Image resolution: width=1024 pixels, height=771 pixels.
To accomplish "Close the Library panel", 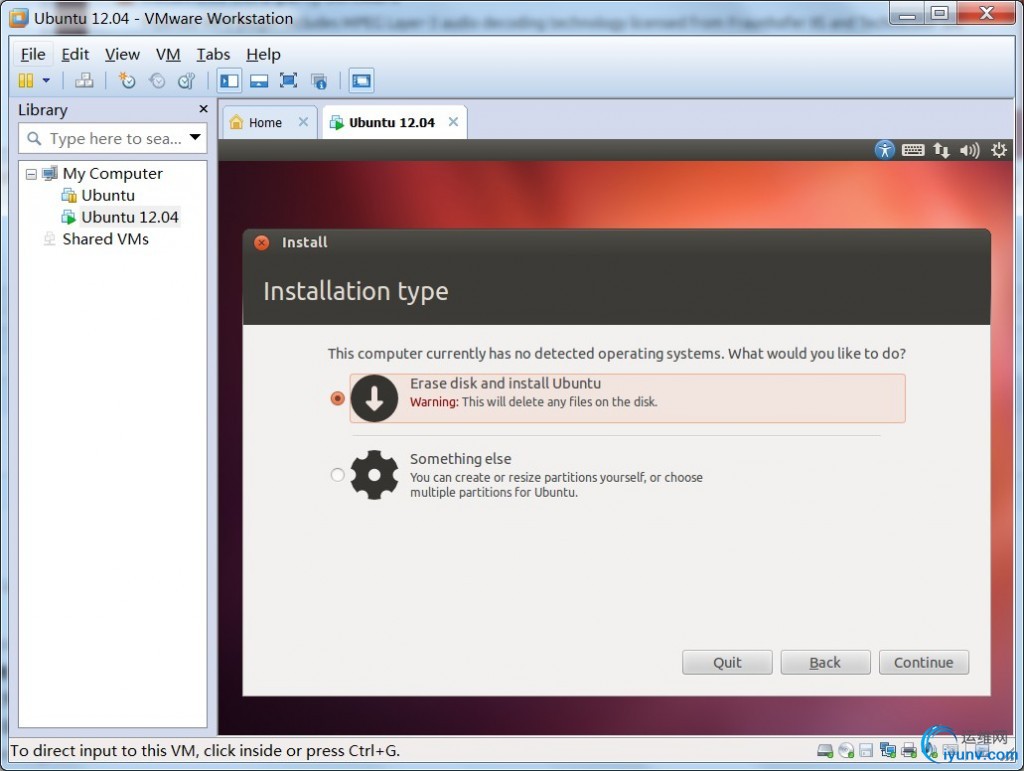I will point(203,109).
